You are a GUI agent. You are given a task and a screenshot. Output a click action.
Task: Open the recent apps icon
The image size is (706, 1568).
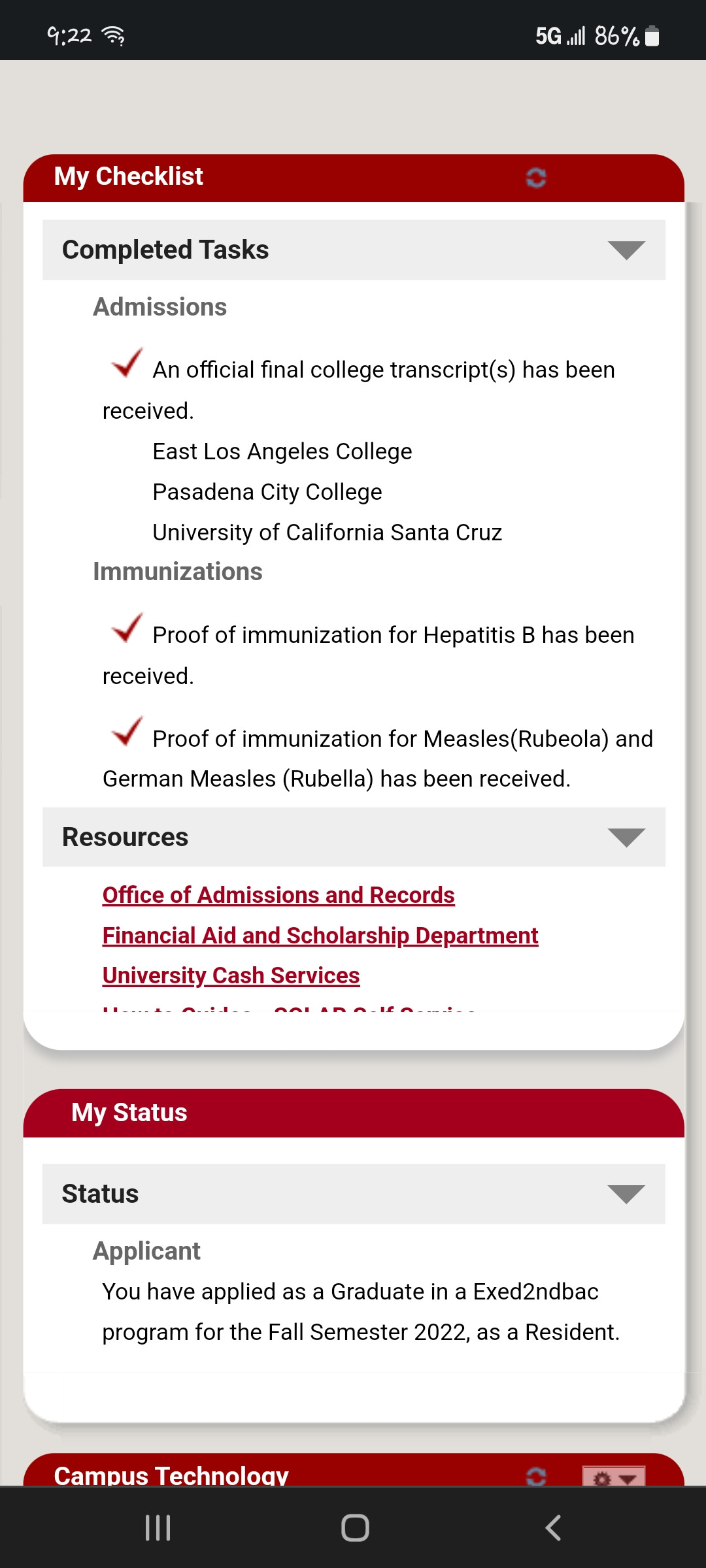coord(158,1527)
